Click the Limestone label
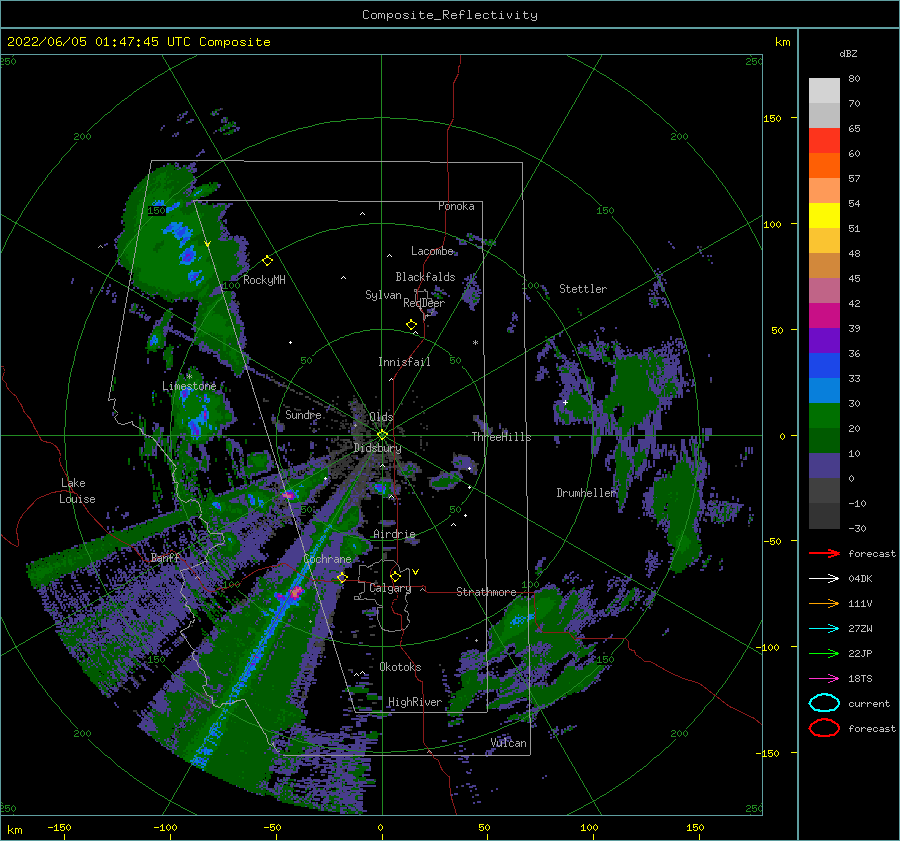The height and width of the screenshot is (841, 900). pyautogui.click(x=189, y=386)
